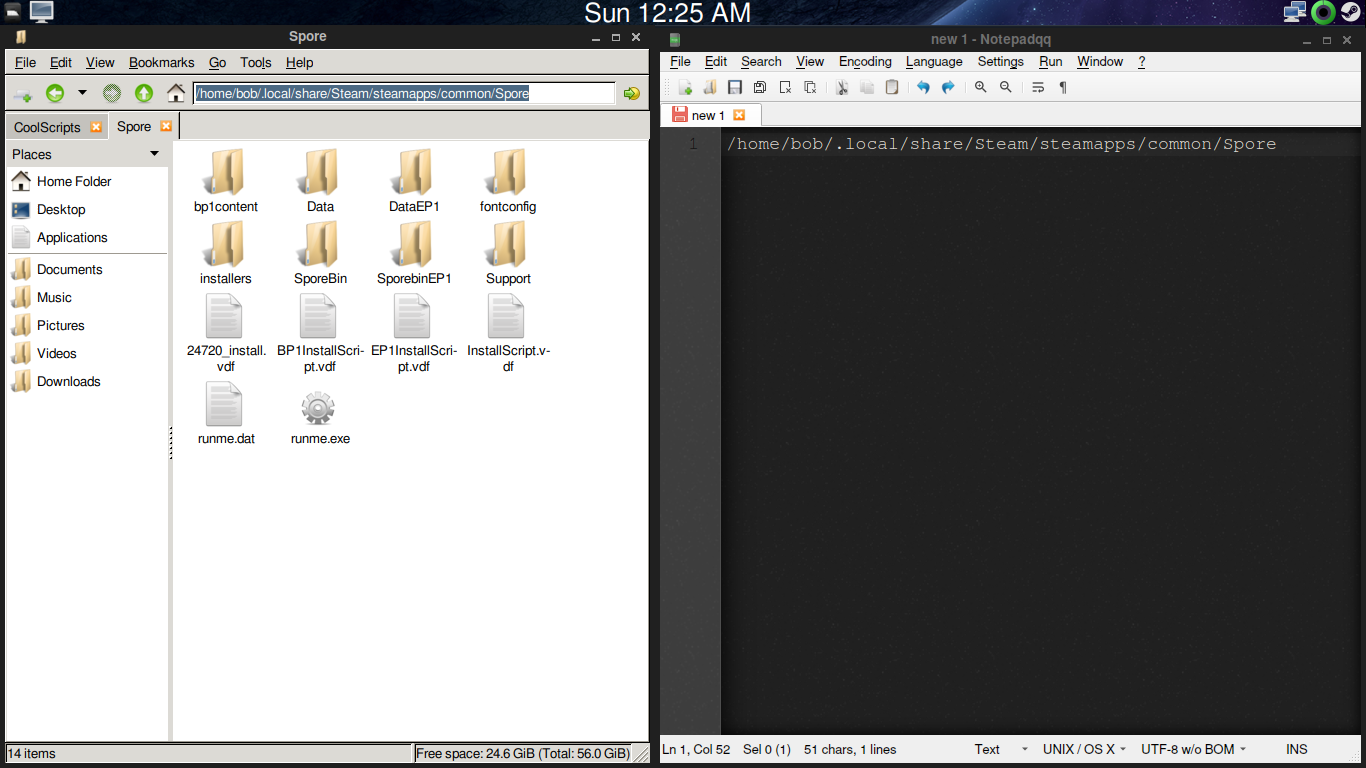Select the BP1InstallScript.vdf file
Screen dimensions: 1366x768
(320, 334)
